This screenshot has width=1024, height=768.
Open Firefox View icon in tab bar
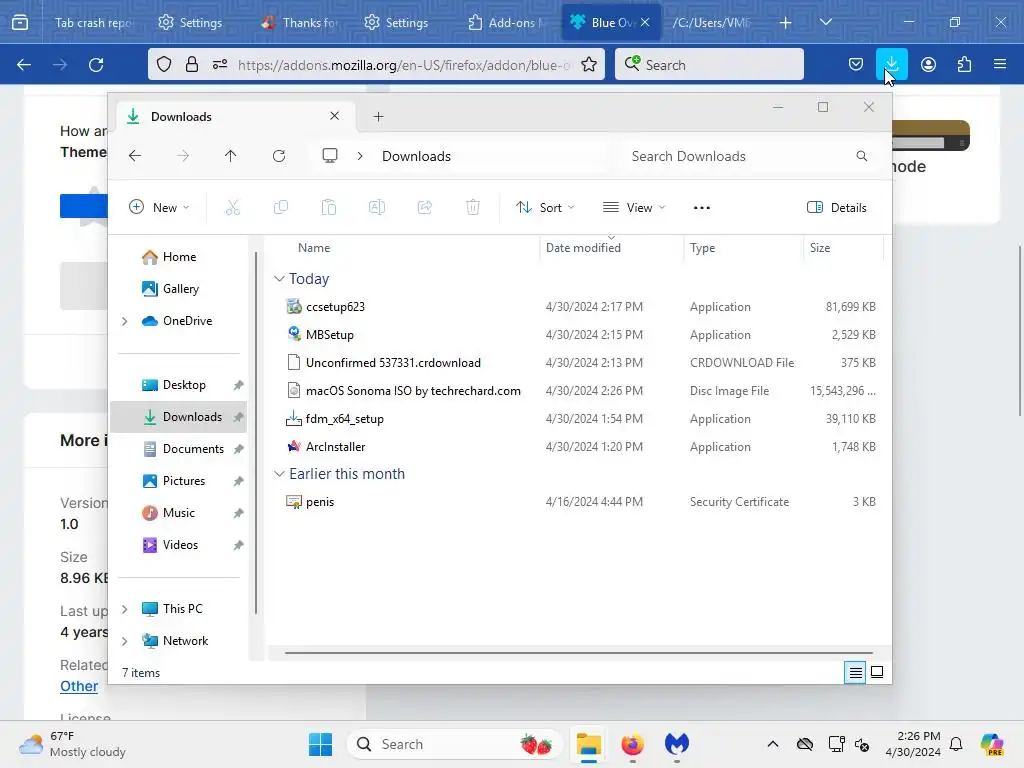[20, 22]
